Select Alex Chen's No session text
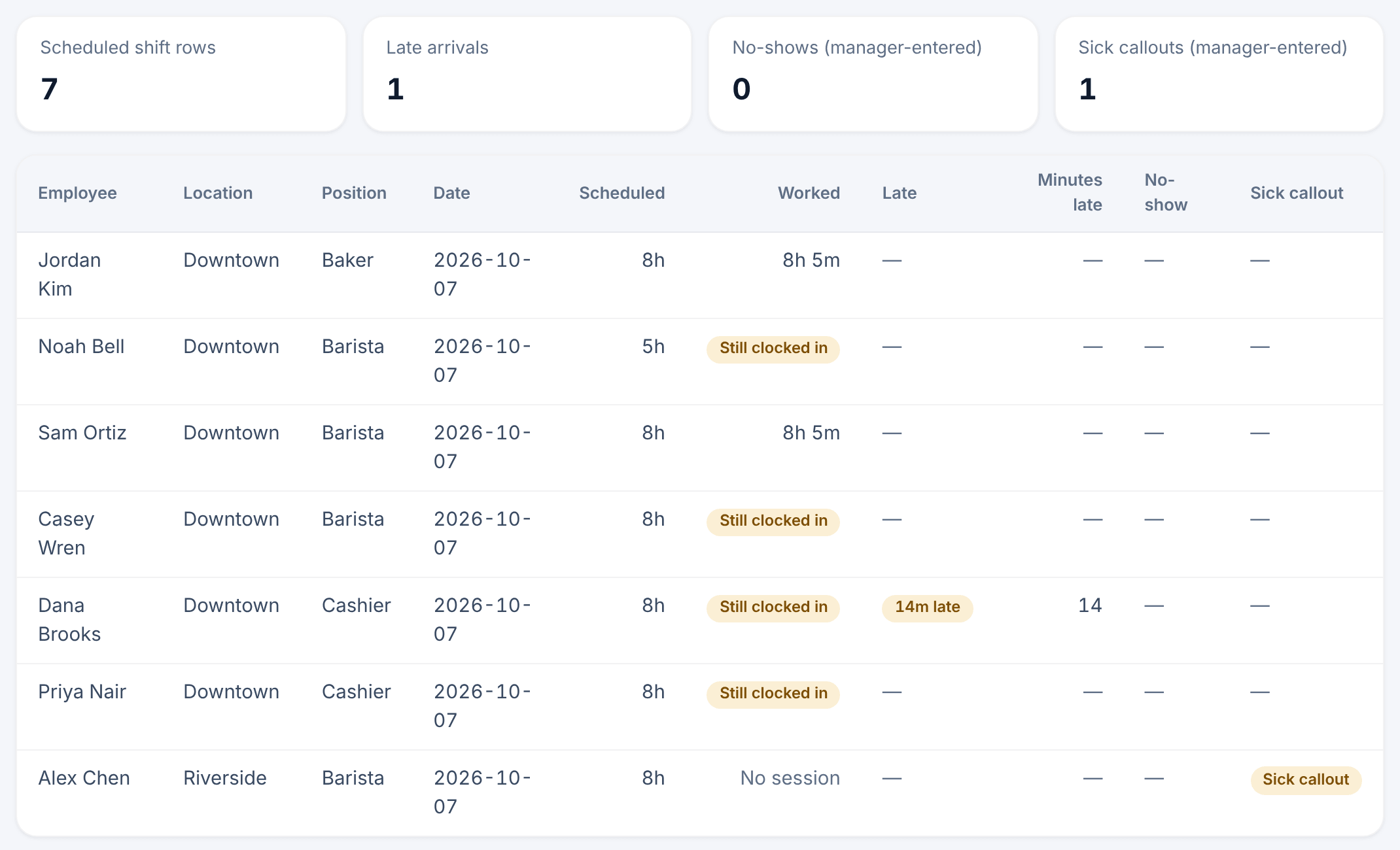The width and height of the screenshot is (1400, 850). (x=790, y=778)
